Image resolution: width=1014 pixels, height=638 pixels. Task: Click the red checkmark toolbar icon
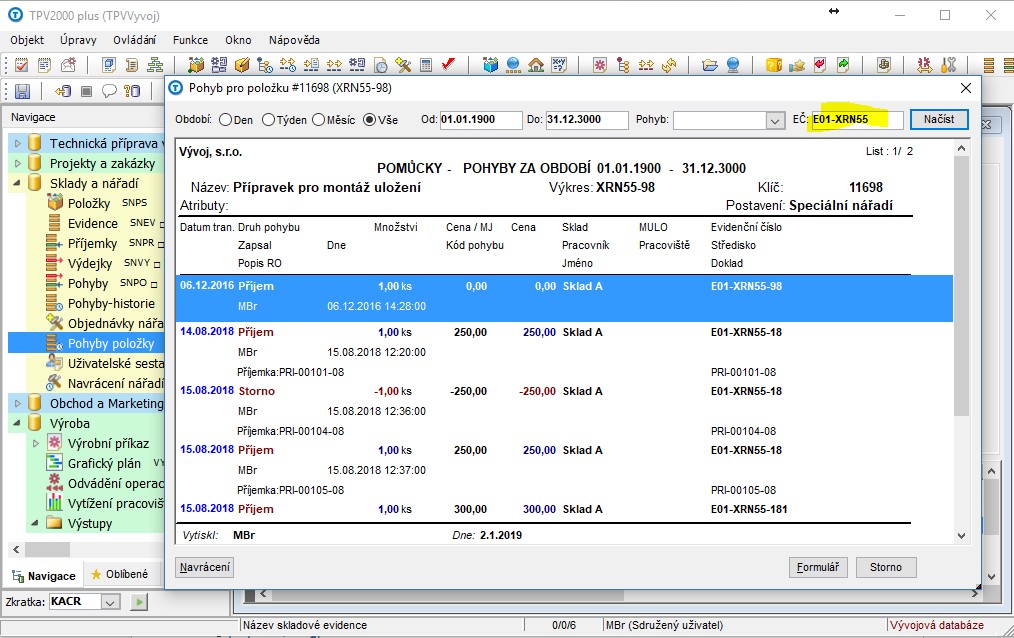coord(448,65)
